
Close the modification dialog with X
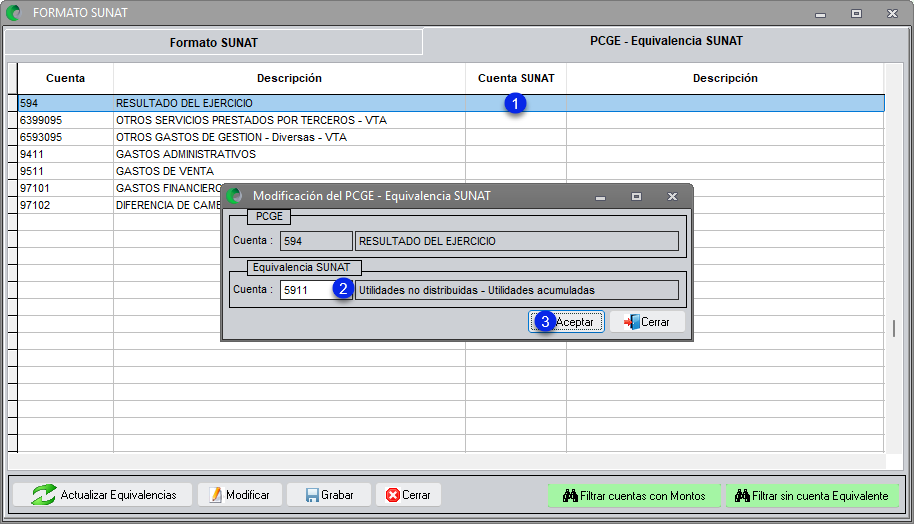pos(672,196)
